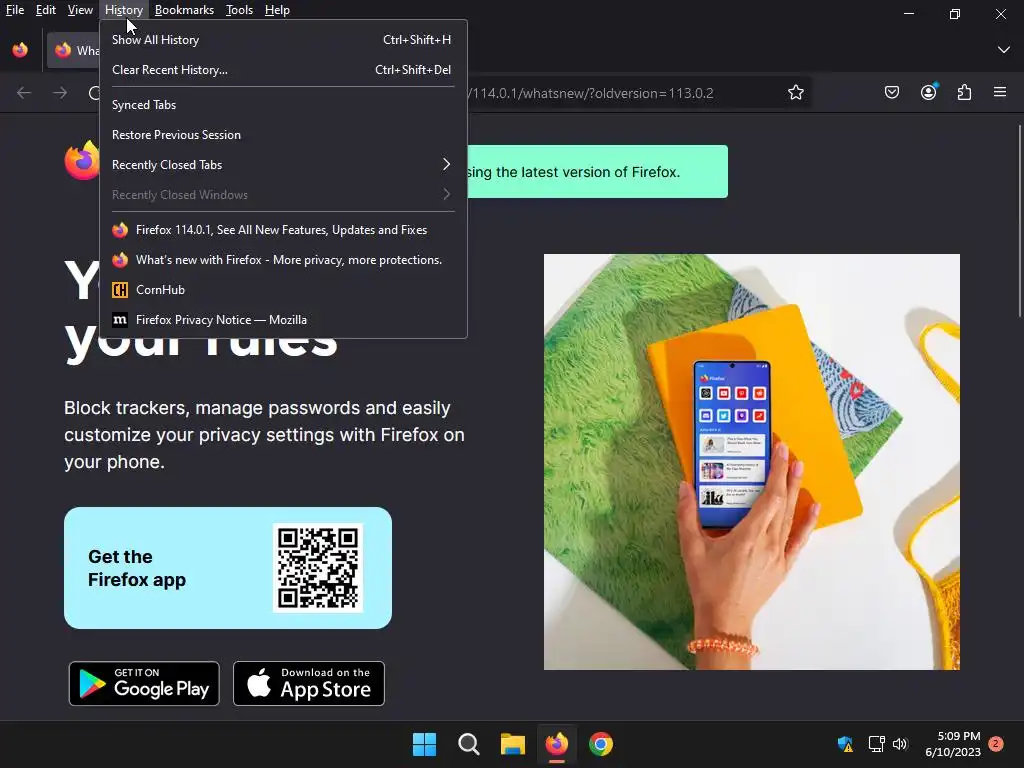The height and width of the screenshot is (768, 1024).
Task: Open network settings tray icon
Action: (x=876, y=744)
